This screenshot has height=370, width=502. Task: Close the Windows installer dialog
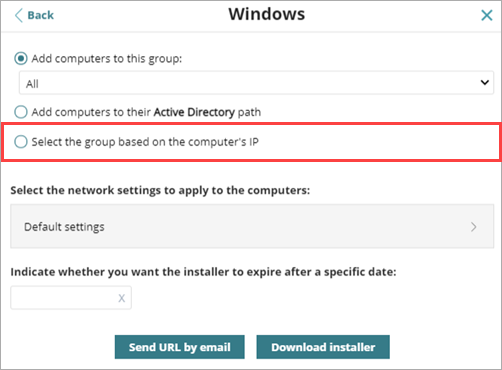(x=487, y=15)
